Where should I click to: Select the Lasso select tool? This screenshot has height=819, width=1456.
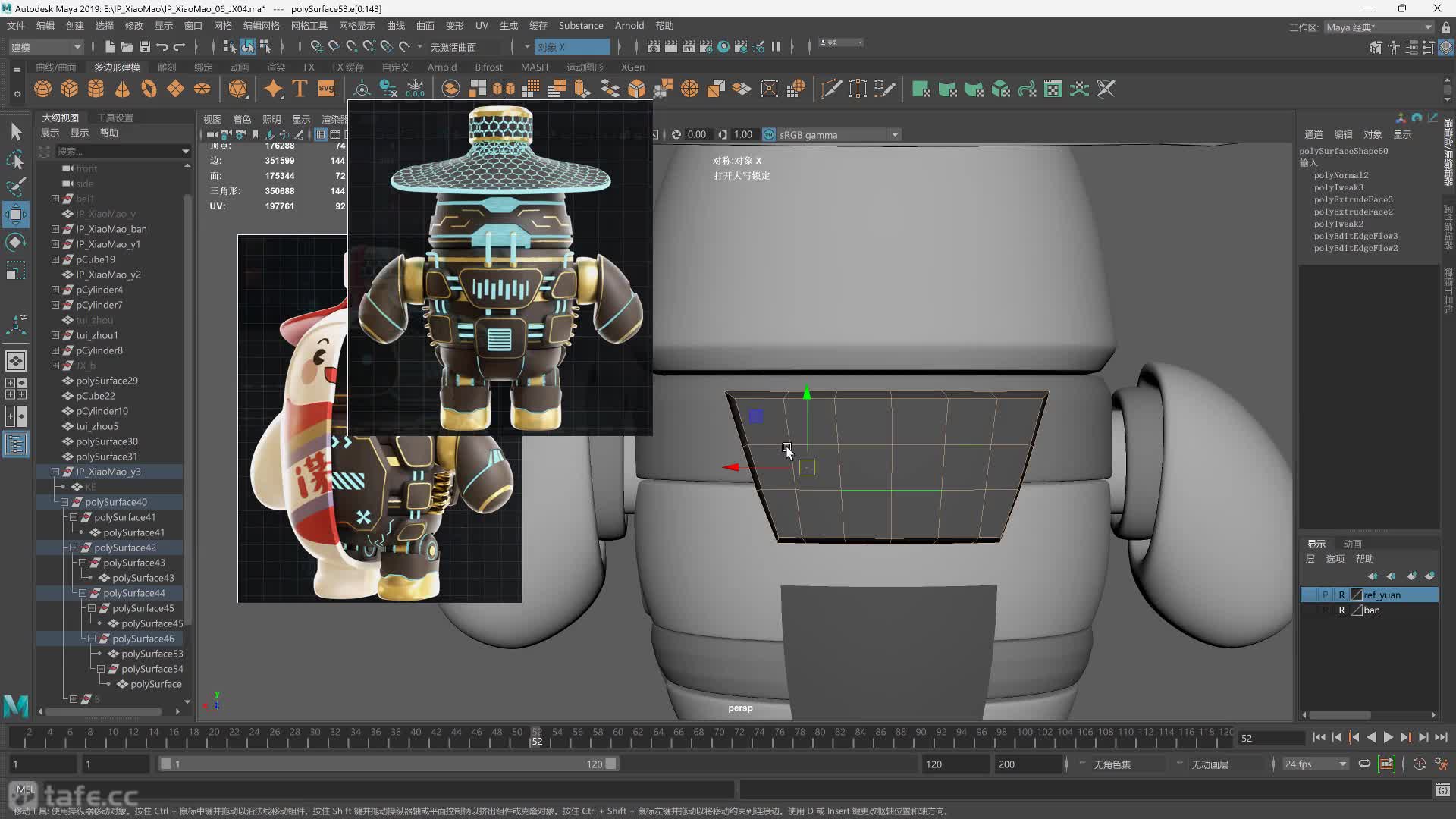16,159
